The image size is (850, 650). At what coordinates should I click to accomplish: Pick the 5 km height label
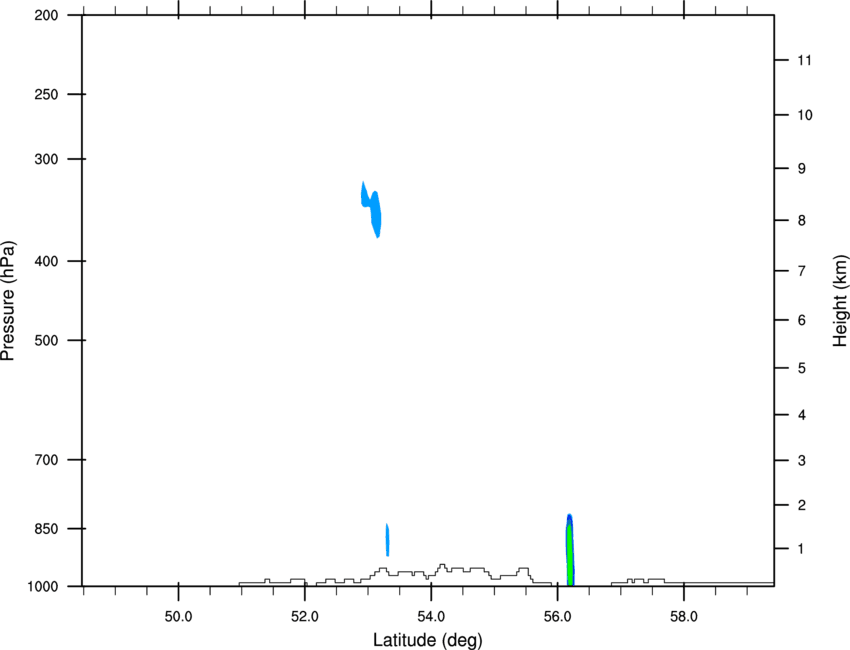tap(802, 368)
